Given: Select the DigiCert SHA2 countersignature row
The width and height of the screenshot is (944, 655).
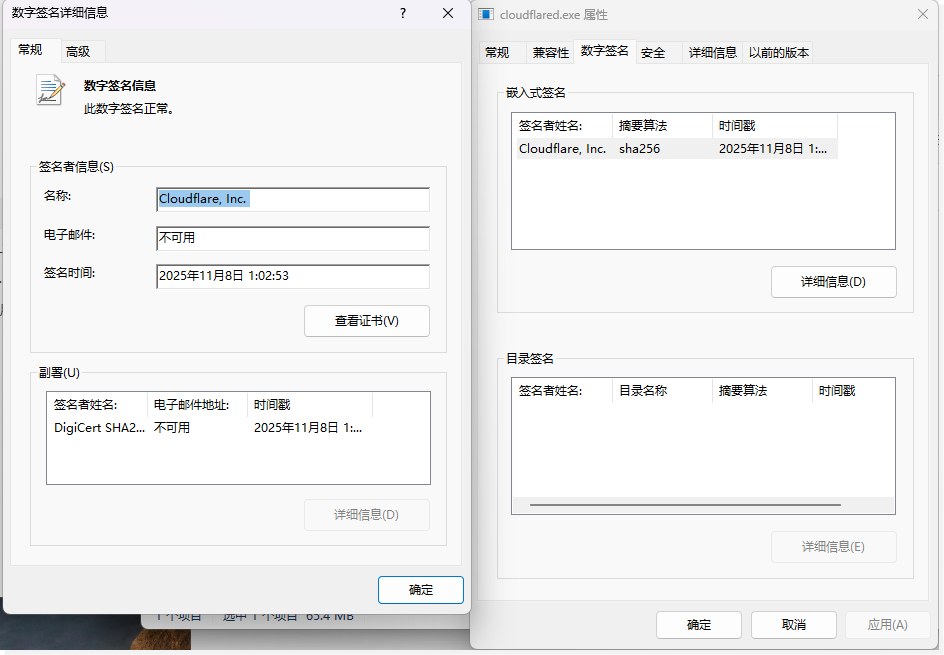Looking at the screenshot, I should pyautogui.click(x=210, y=428).
